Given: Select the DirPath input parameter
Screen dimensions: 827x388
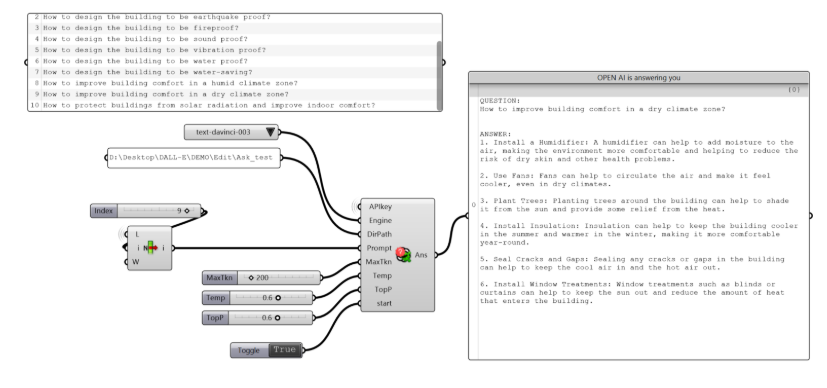Looking at the screenshot, I should tap(380, 235).
